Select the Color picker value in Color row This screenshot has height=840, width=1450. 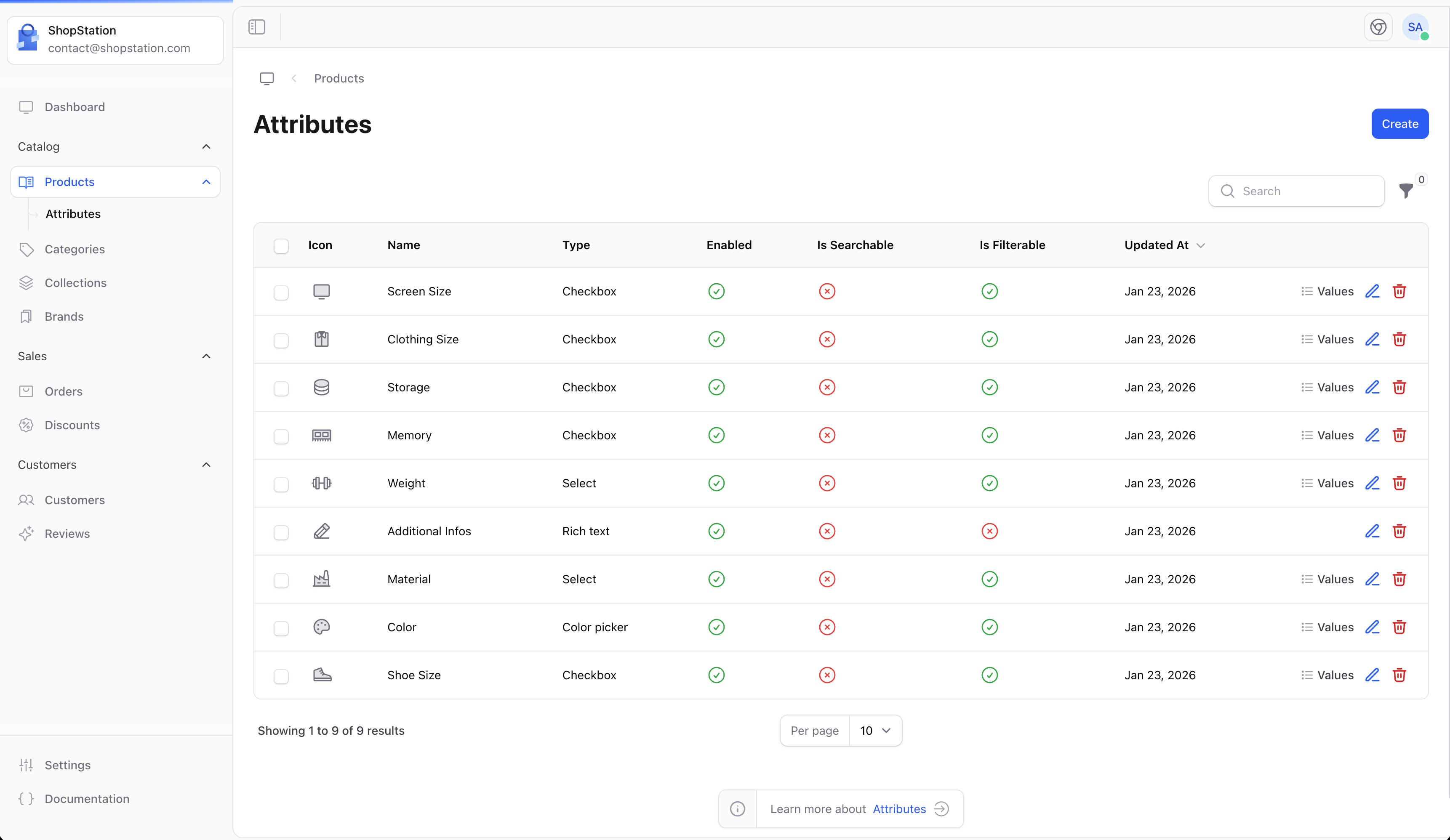[594, 627]
